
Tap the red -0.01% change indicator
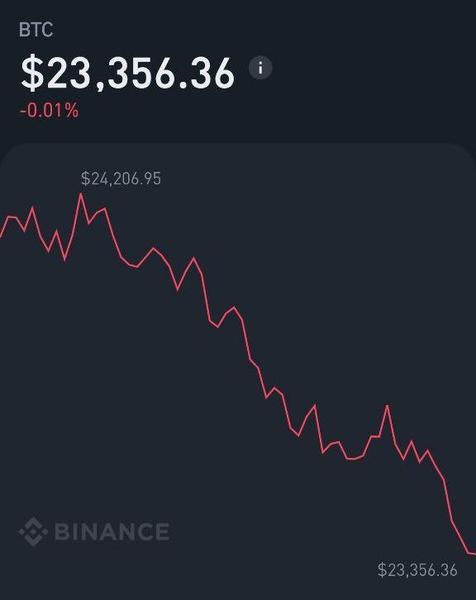[x=49, y=111]
